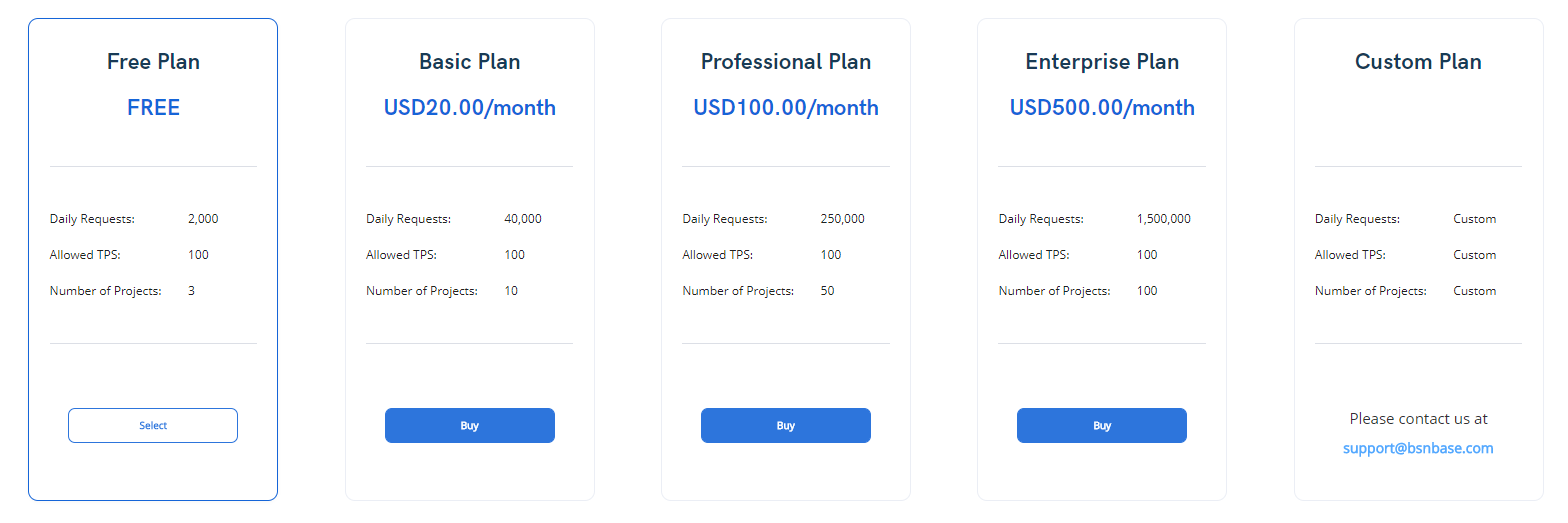Click the Custom Plan title
Image resolution: width=1568 pixels, height=523 pixels.
1418,62
